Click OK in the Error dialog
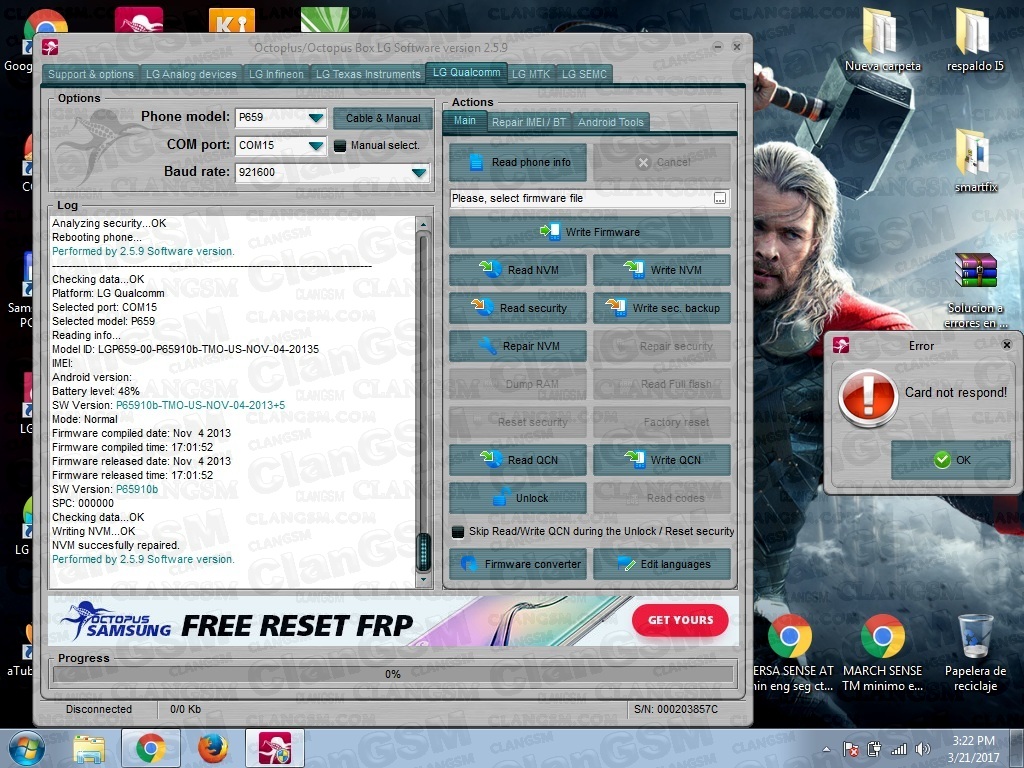Screen dimensions: 1024x768 coord(951,460)
